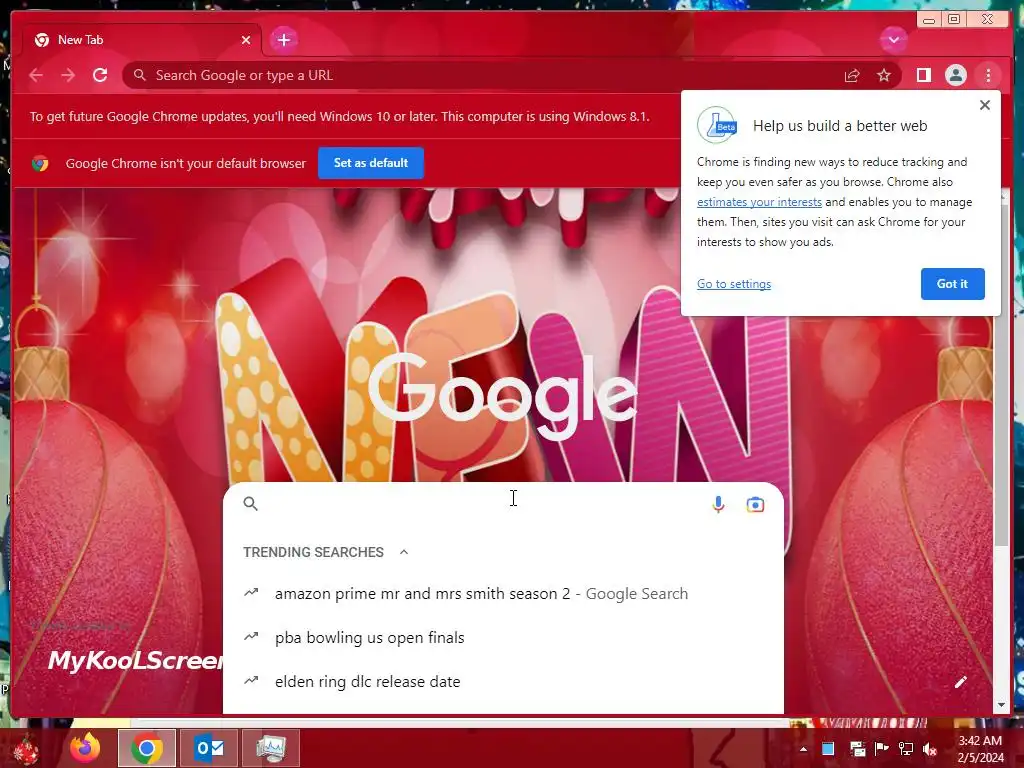
Task: Bookmark this tab with the star icon
Action: click(x=884, y=76)
